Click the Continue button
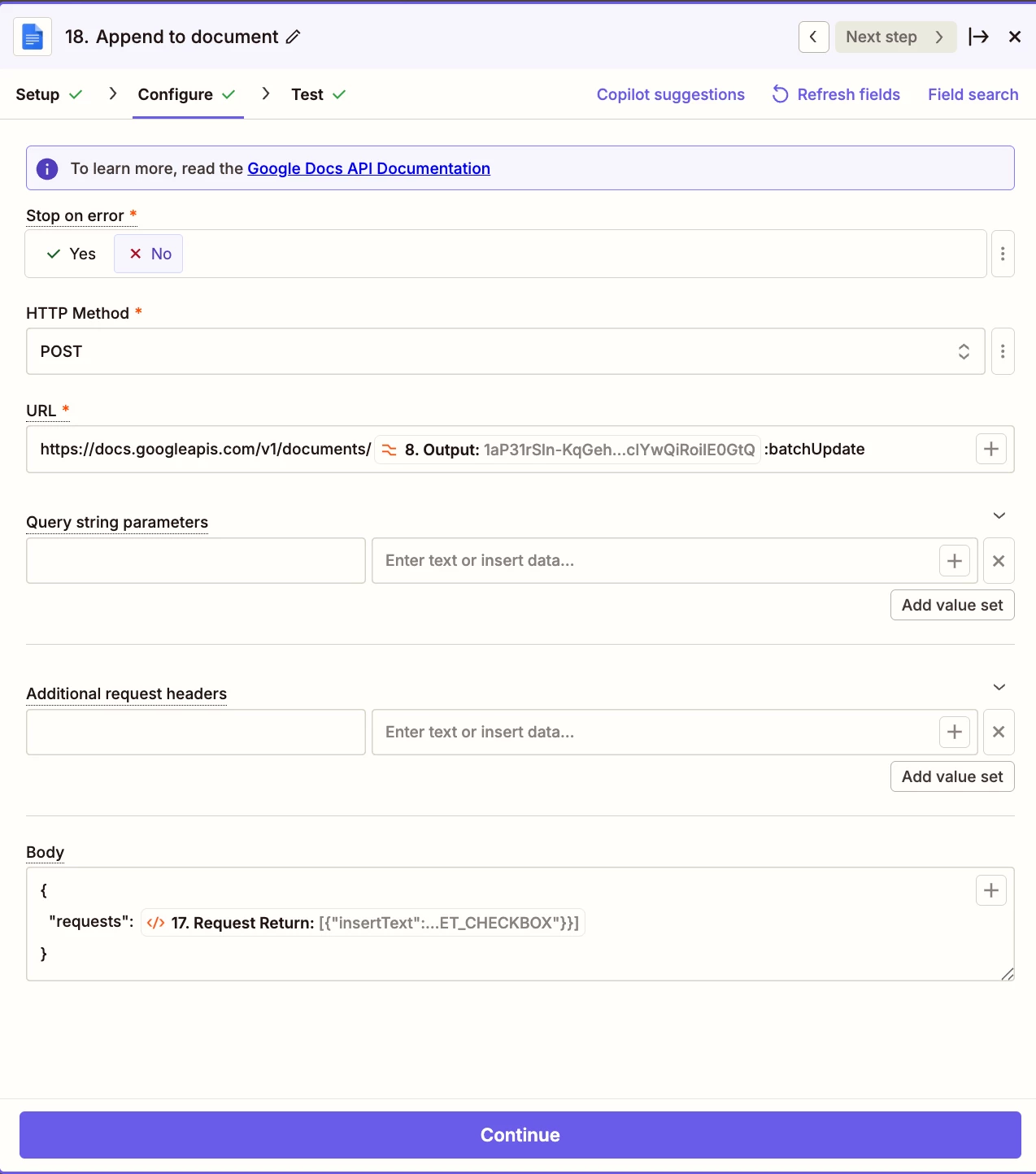The height and width of the screenshot is (1174, 1036). 520,1135
